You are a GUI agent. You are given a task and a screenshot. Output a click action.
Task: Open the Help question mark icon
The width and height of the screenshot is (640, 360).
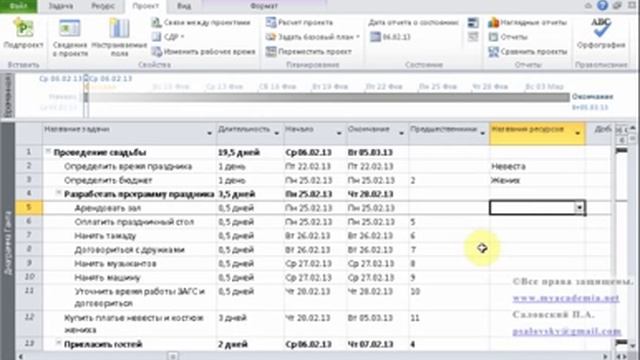tap(602, 6)
